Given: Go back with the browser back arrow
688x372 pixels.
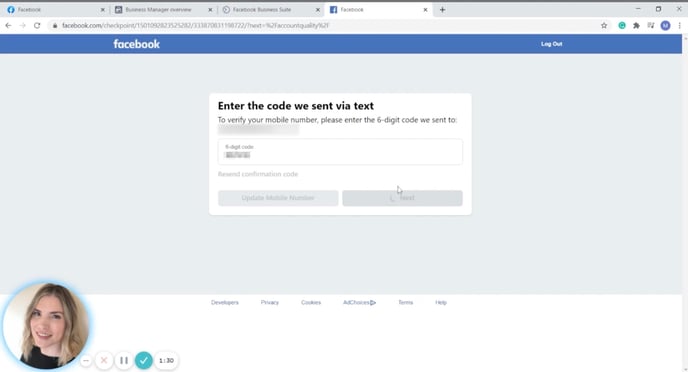Looking at the screenshot, I should coord(8,25).
